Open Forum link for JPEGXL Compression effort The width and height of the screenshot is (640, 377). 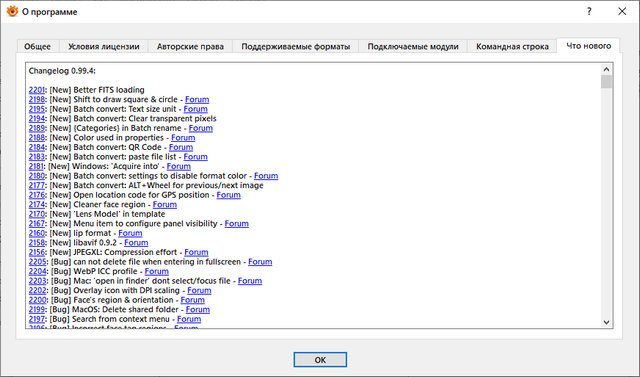(x=196, y=252)
